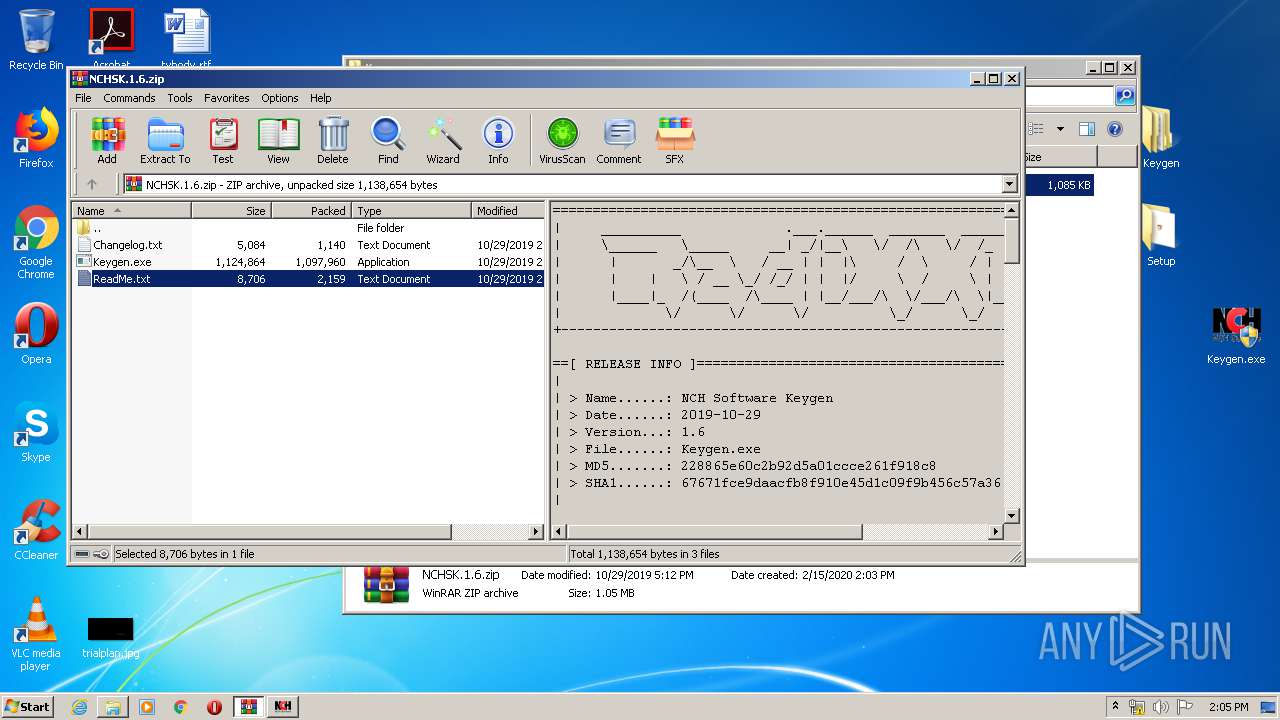Open the Wizard wand icon
The height and width of the screenshot is (720, 1280).
443,141
